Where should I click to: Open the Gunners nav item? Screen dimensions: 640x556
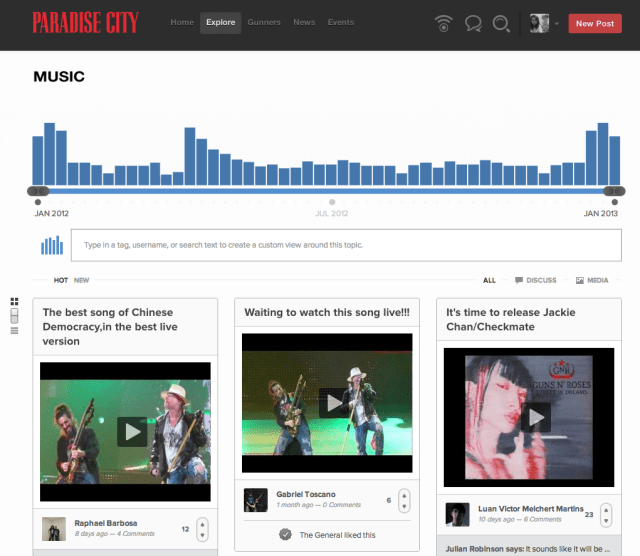tap(264, 22)
